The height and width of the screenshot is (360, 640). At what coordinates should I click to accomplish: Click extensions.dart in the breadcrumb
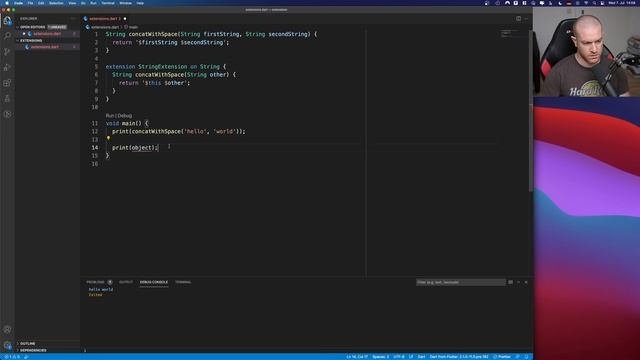coord(105,27)
